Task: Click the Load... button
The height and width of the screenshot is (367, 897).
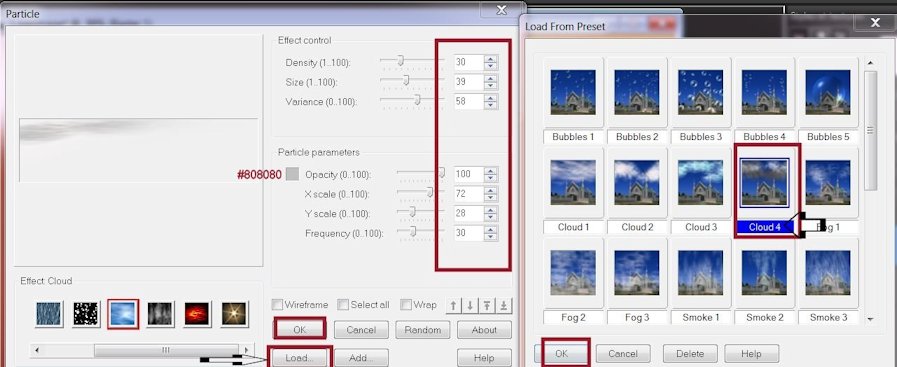Action: [x=300, y=358]
